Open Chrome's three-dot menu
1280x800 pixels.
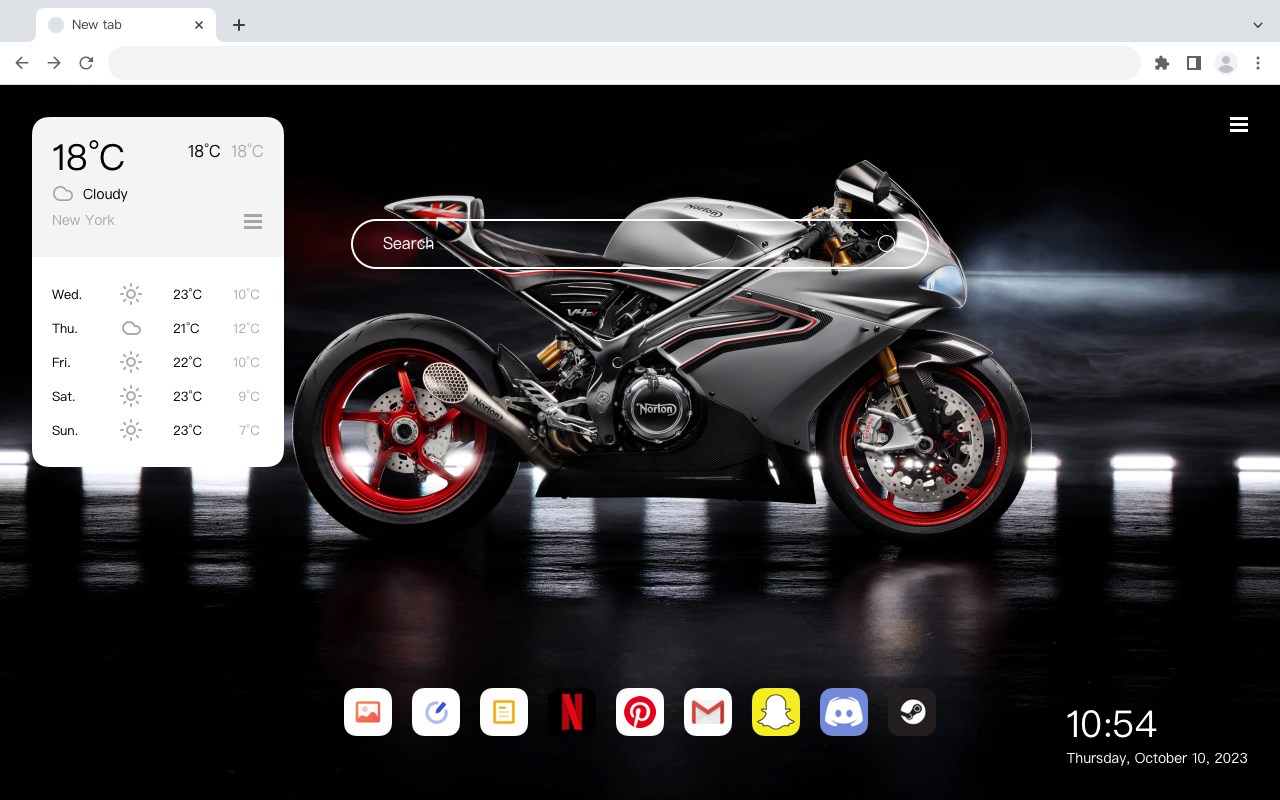[x=1258, y=63]
